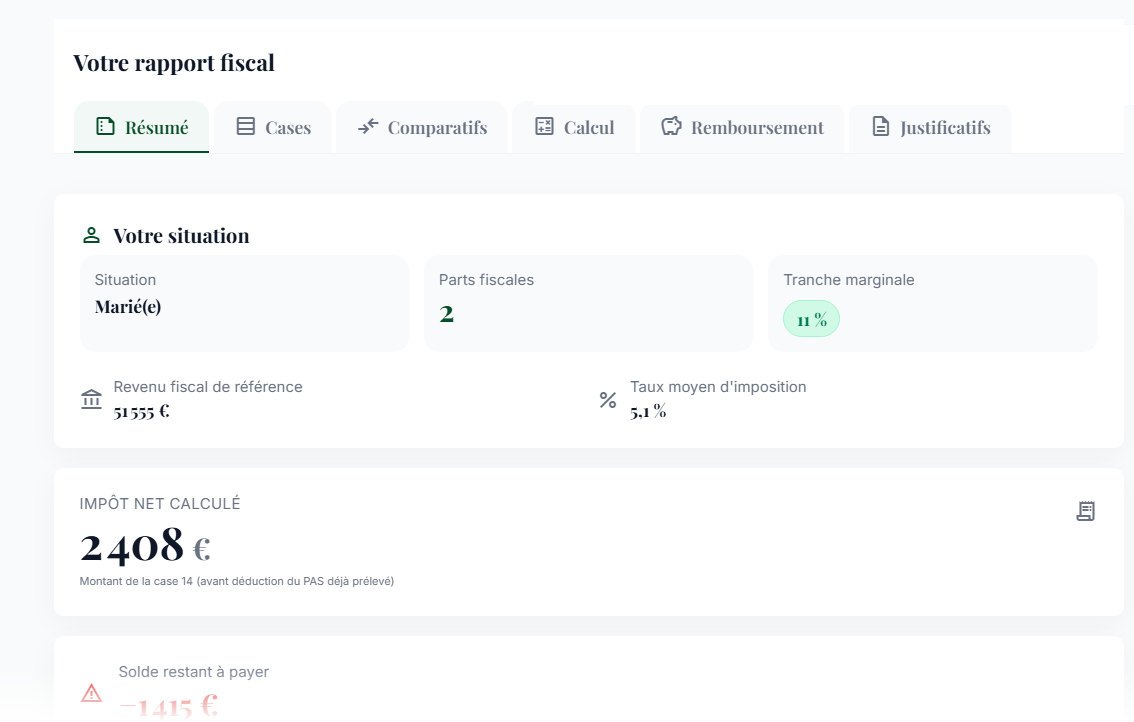Screen dimensions: 1134x722
Task: Select the Remboursement tab
Action: click(742, 128)
